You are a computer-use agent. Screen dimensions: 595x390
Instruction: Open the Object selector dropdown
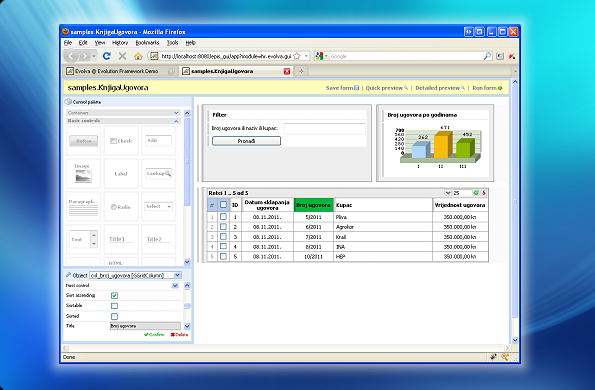tap(177, 275)
